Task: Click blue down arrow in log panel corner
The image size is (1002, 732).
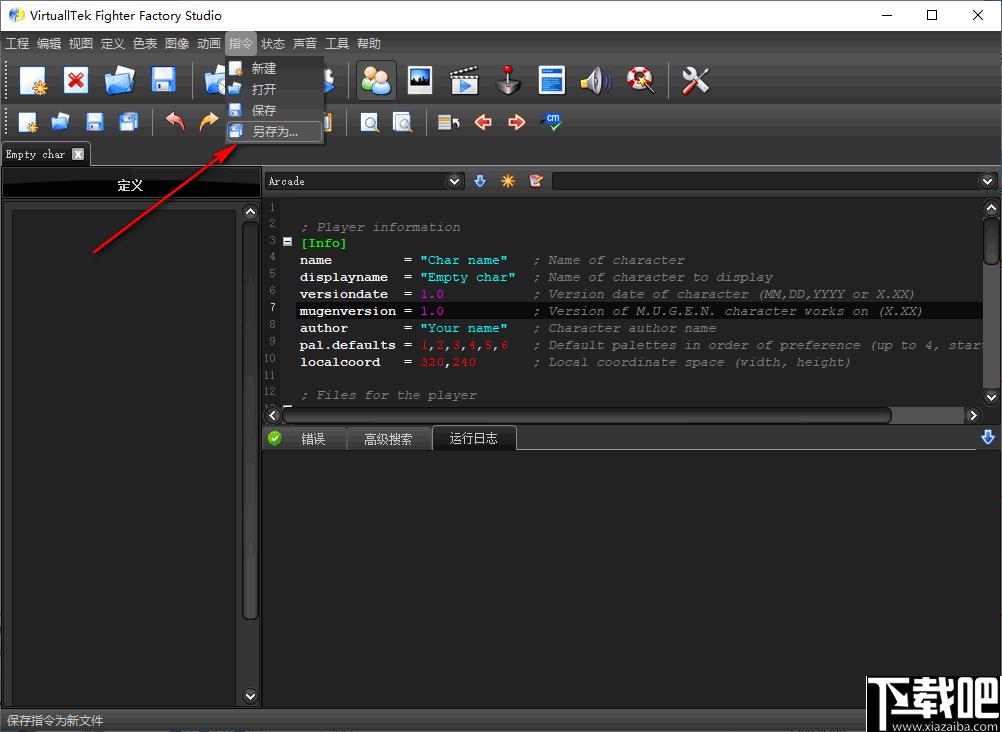Action: pyautogui.click(x=988, y=438)
